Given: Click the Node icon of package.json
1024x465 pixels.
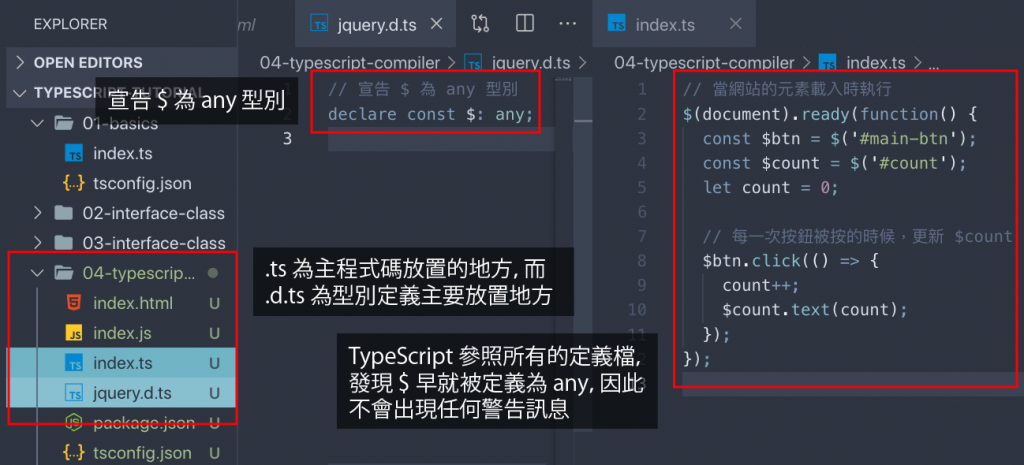Looking at the screenshot, I should [74, 423].
